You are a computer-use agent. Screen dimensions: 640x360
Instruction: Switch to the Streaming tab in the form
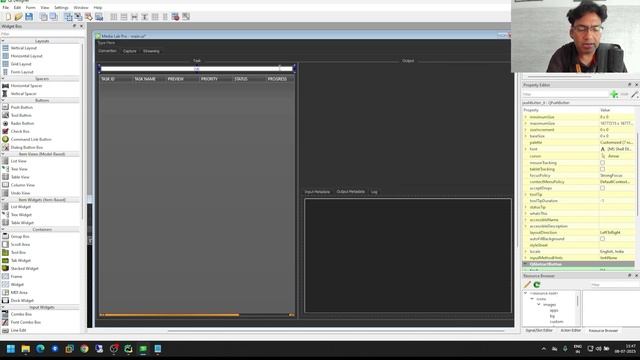click(x=151, y=51)
